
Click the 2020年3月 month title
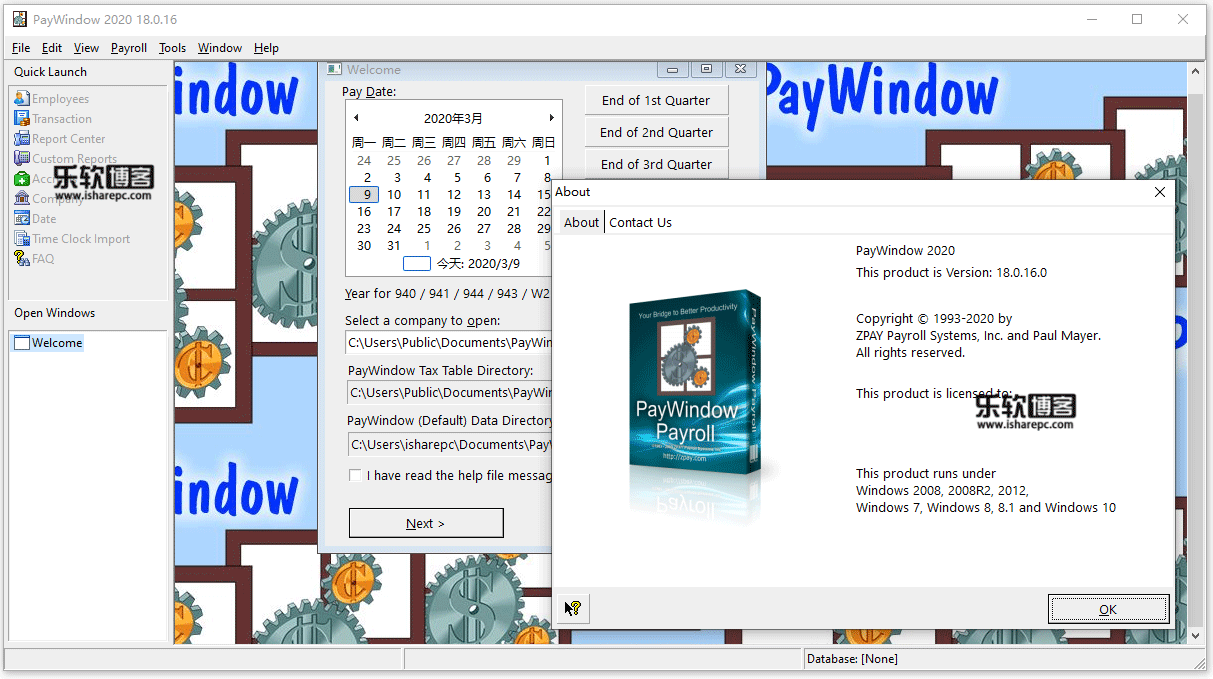(453, 118)
